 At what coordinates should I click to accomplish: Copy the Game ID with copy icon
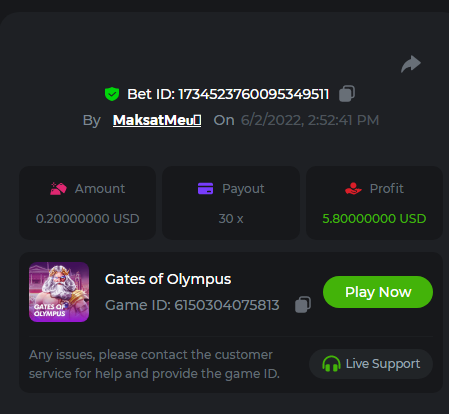(303, 304)
